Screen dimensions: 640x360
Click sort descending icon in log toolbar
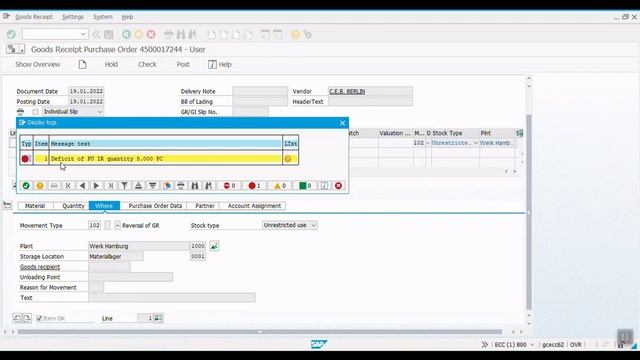pos(153,186)
